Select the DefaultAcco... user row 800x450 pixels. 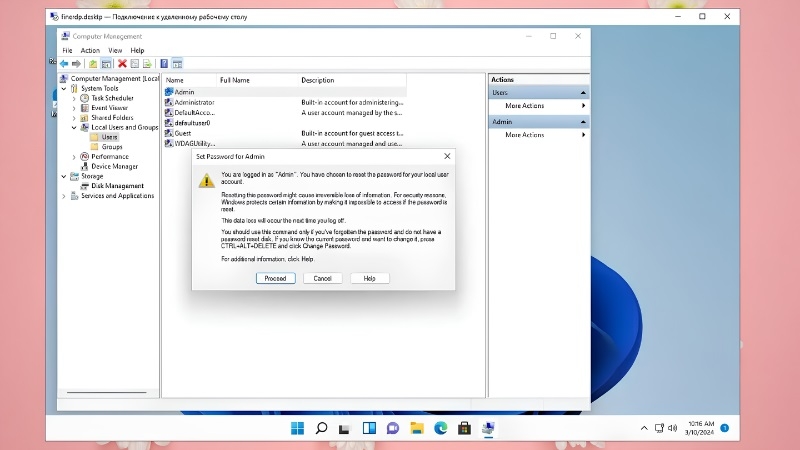[285, 112]
